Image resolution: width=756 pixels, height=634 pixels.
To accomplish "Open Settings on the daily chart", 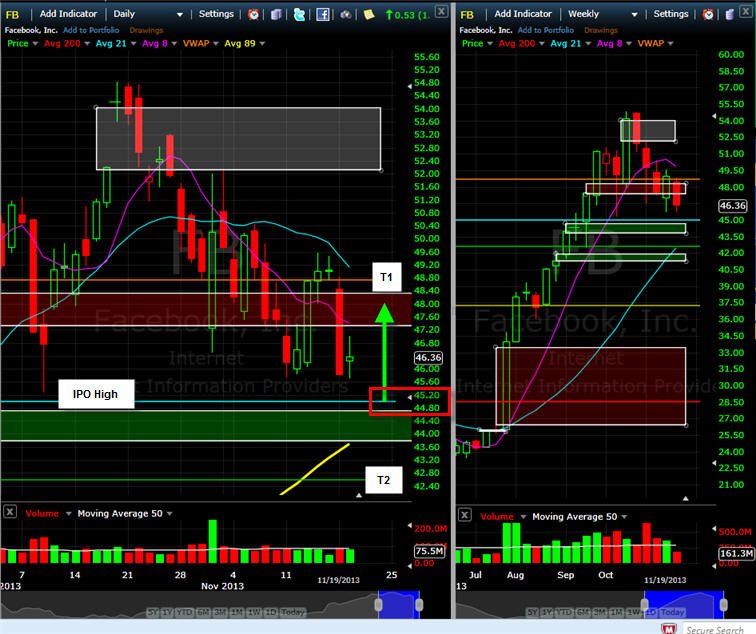I will [216, 14].
